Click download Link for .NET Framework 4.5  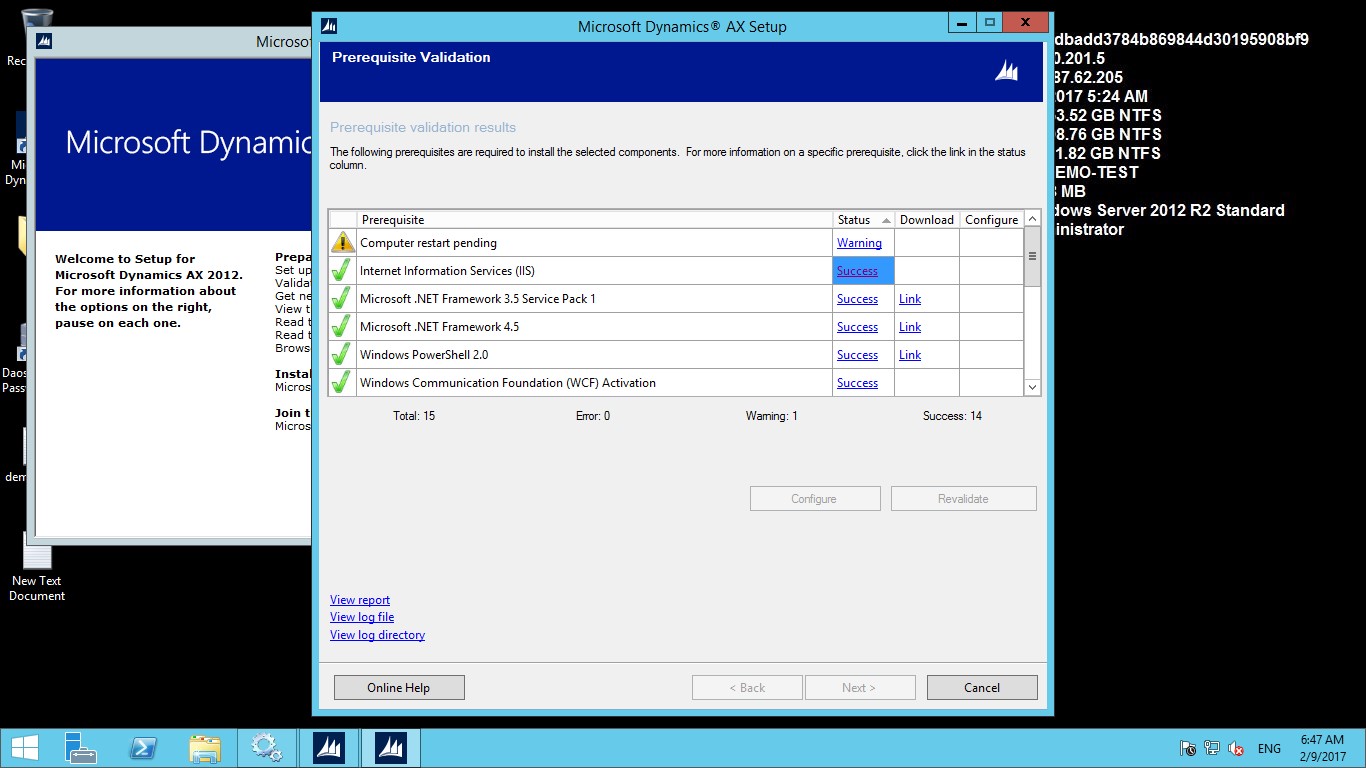click(x=910, y=327)
